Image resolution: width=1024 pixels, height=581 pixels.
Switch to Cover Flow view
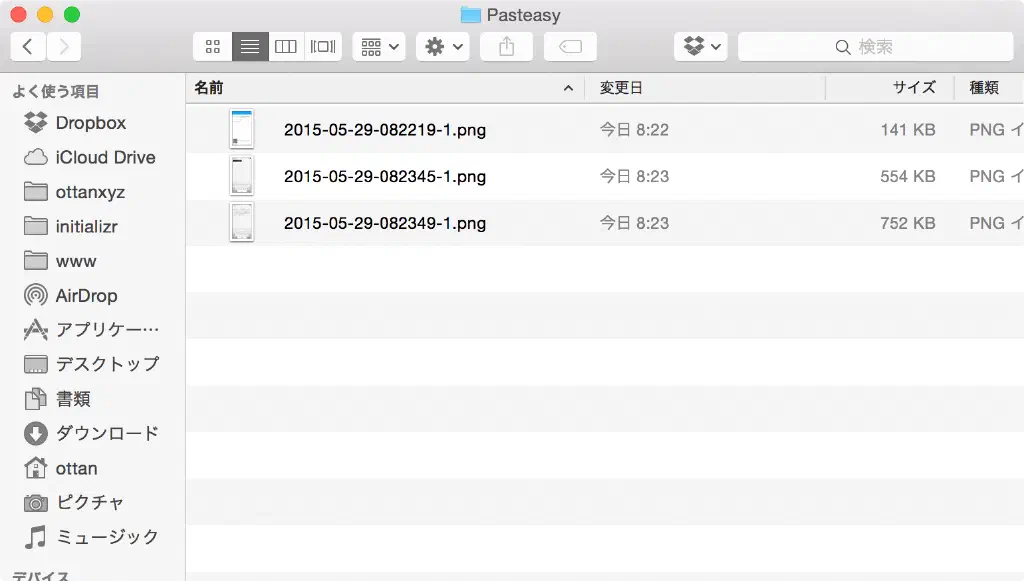click(x=323, y=46)
